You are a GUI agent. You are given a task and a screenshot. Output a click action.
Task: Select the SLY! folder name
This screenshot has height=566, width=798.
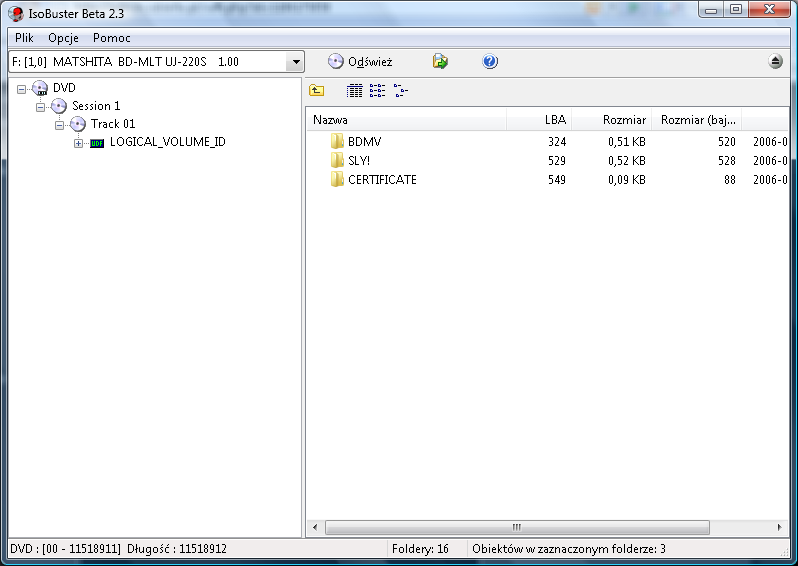359,160
